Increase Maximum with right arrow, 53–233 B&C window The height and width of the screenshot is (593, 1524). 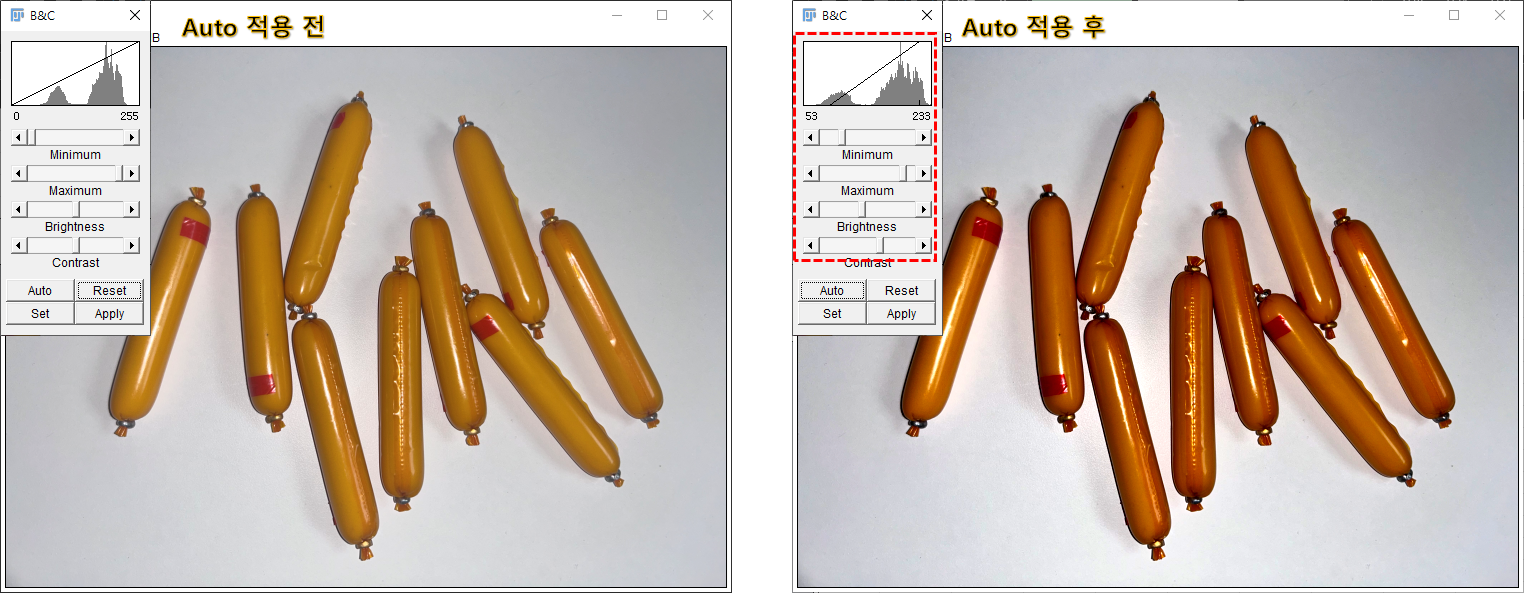[924, 173]
